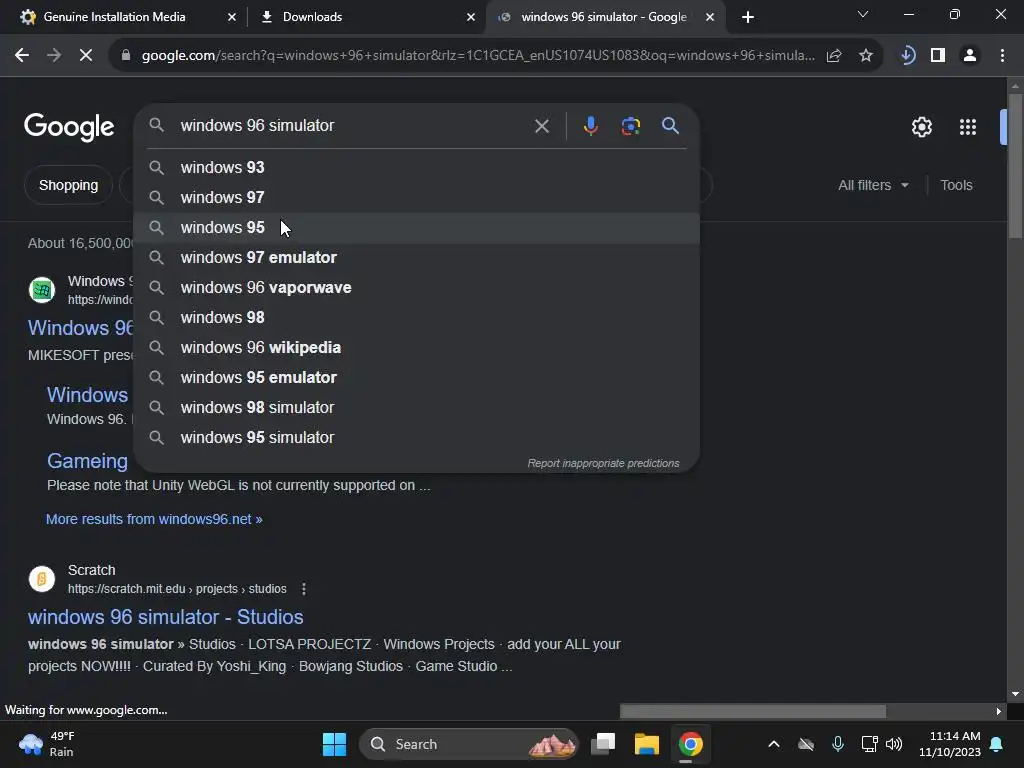Click the browser back arrow
The height and width of the screenshot is (768, 1024).
[x=22, y=56]
